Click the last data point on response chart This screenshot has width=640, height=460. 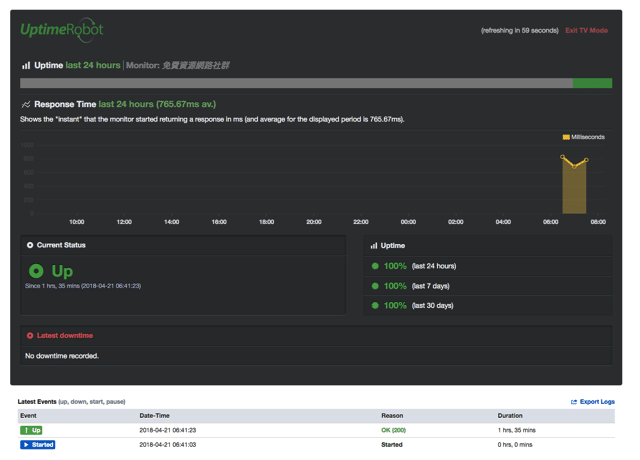pyautogui.click(x=586, y=160)
